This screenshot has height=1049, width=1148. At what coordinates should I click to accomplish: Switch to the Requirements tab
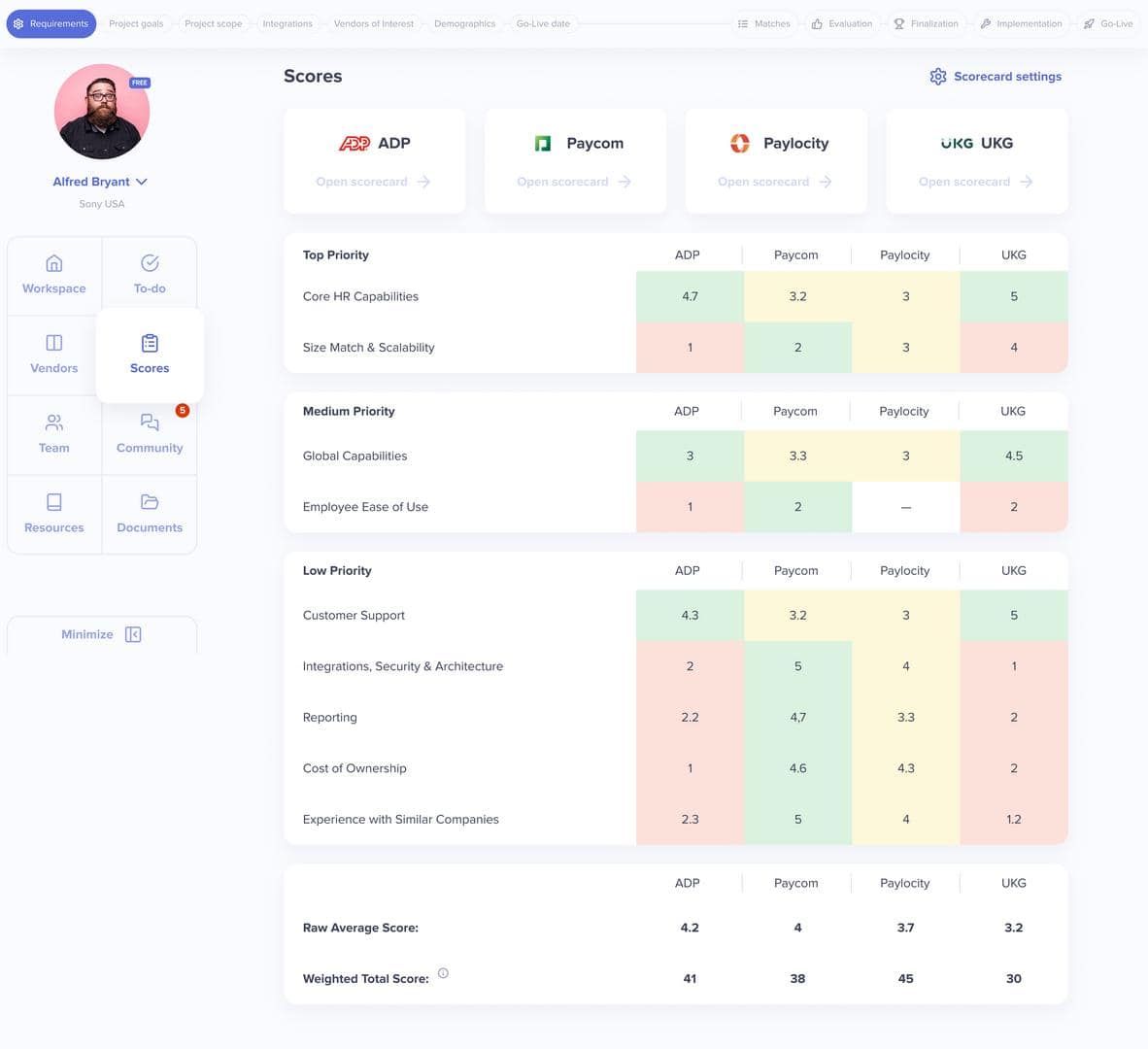(x=51, y=22)
